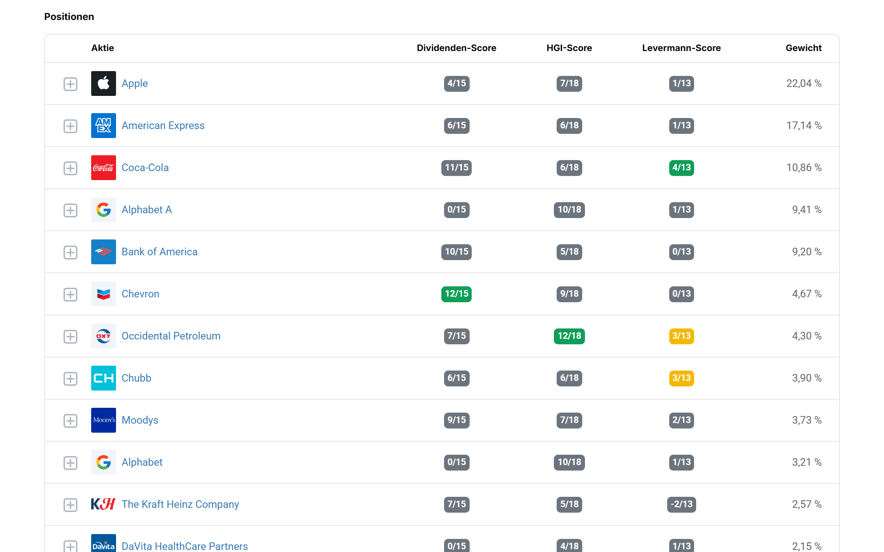884x552 pixels.
Task: Click the Moodys logo icon
Action: pyautogui.click(x=103, y=420)
